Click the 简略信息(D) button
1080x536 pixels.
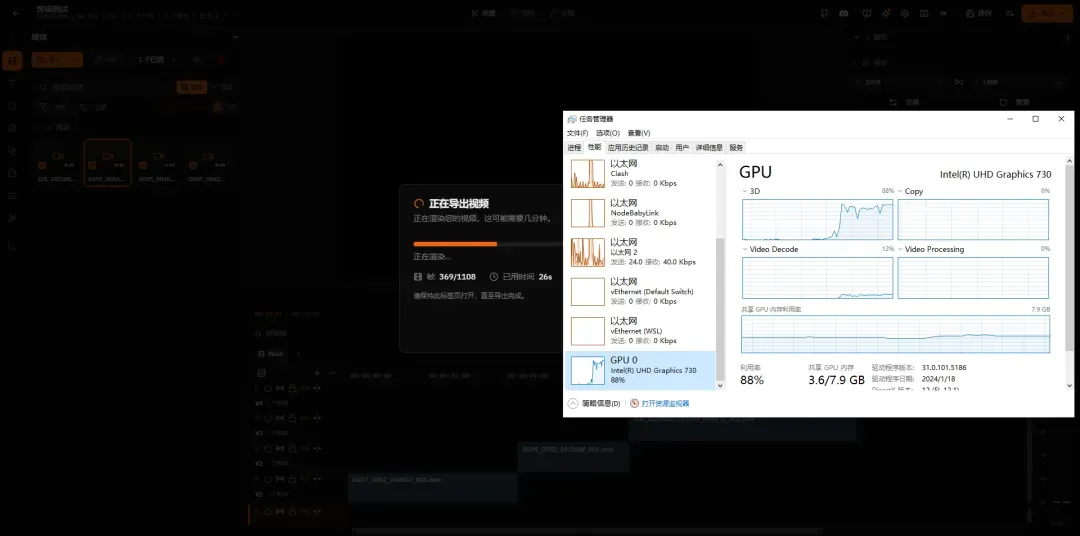click(594, 404)
